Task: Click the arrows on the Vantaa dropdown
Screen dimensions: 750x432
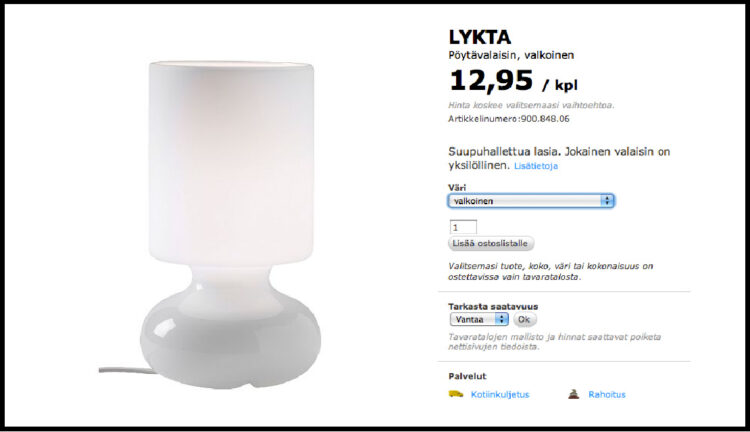Action: tap(501, 319)
